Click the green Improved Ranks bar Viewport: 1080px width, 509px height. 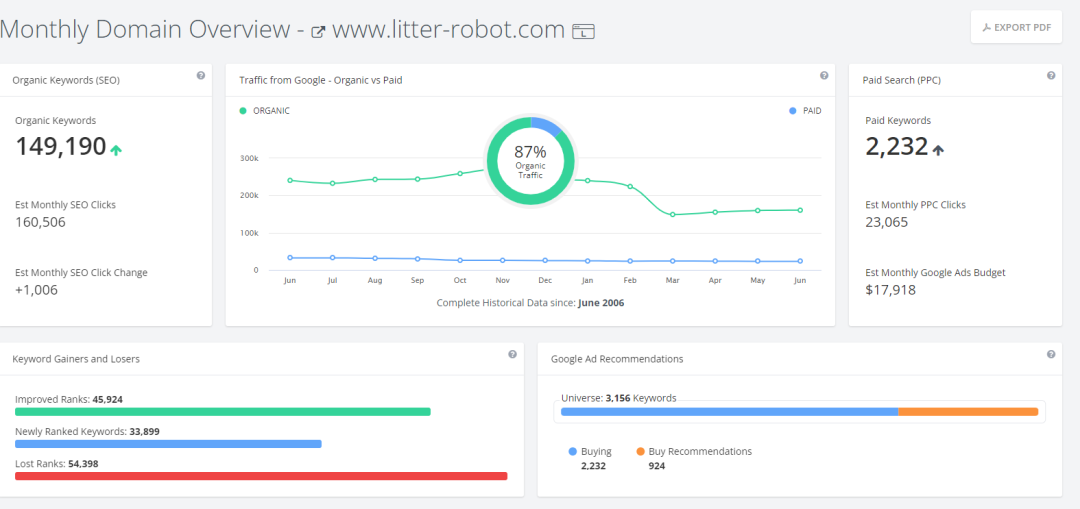pos(222,412)
